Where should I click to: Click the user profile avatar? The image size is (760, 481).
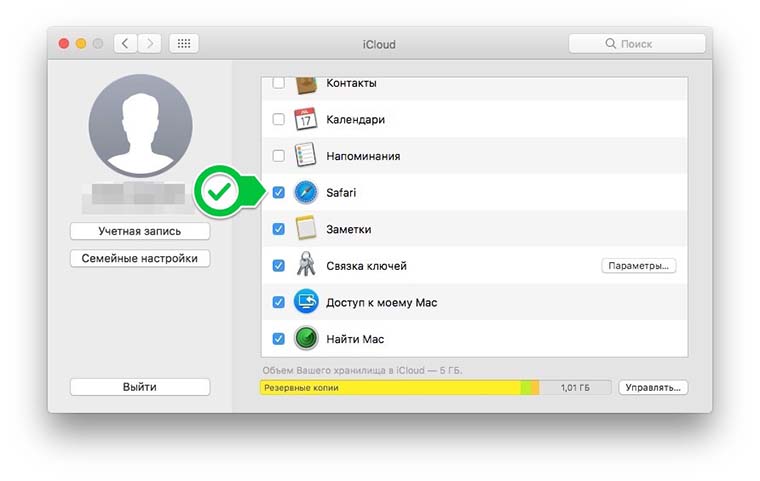point(141,125)
